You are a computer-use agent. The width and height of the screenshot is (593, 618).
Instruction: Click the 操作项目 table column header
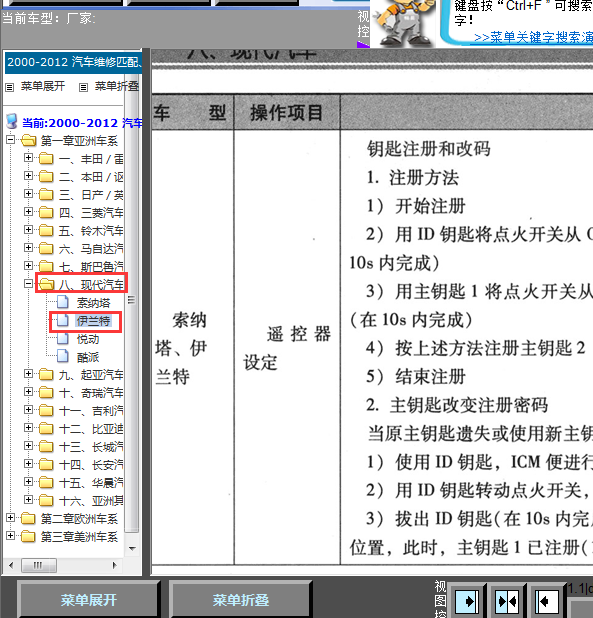pos(286,113)
